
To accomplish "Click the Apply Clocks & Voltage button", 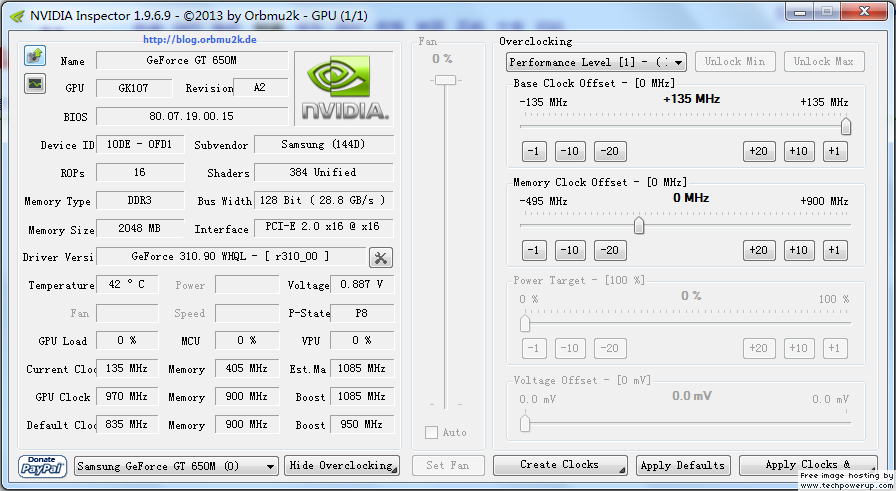I will [x=808, y=465].
